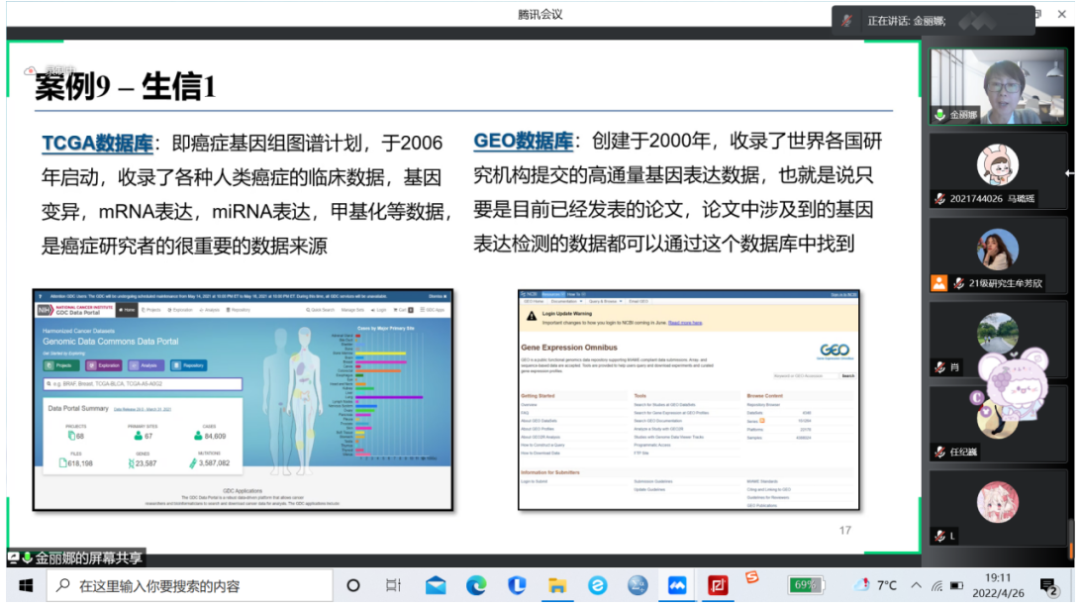1080x608 pixels.
Task: Select participant L tile
Action: 998,508
